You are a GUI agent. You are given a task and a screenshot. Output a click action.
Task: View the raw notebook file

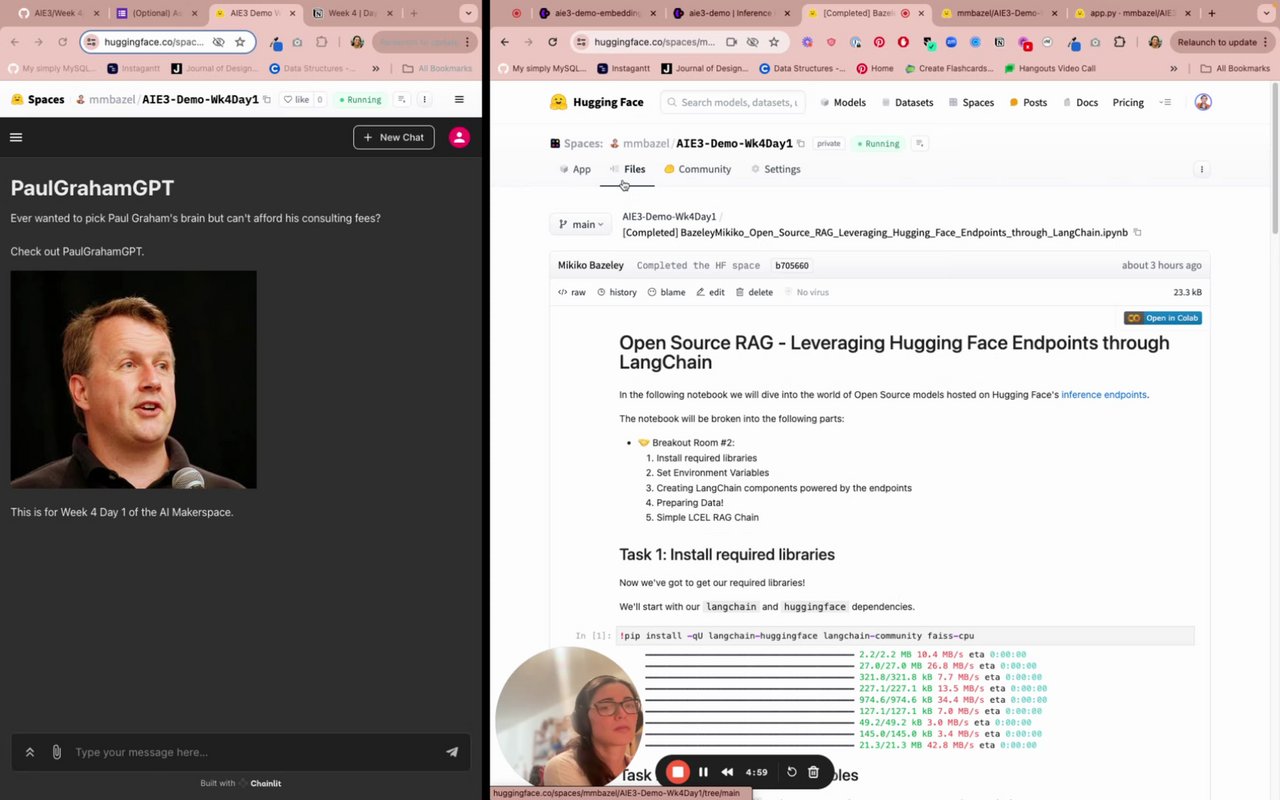(x=572, y=292)
